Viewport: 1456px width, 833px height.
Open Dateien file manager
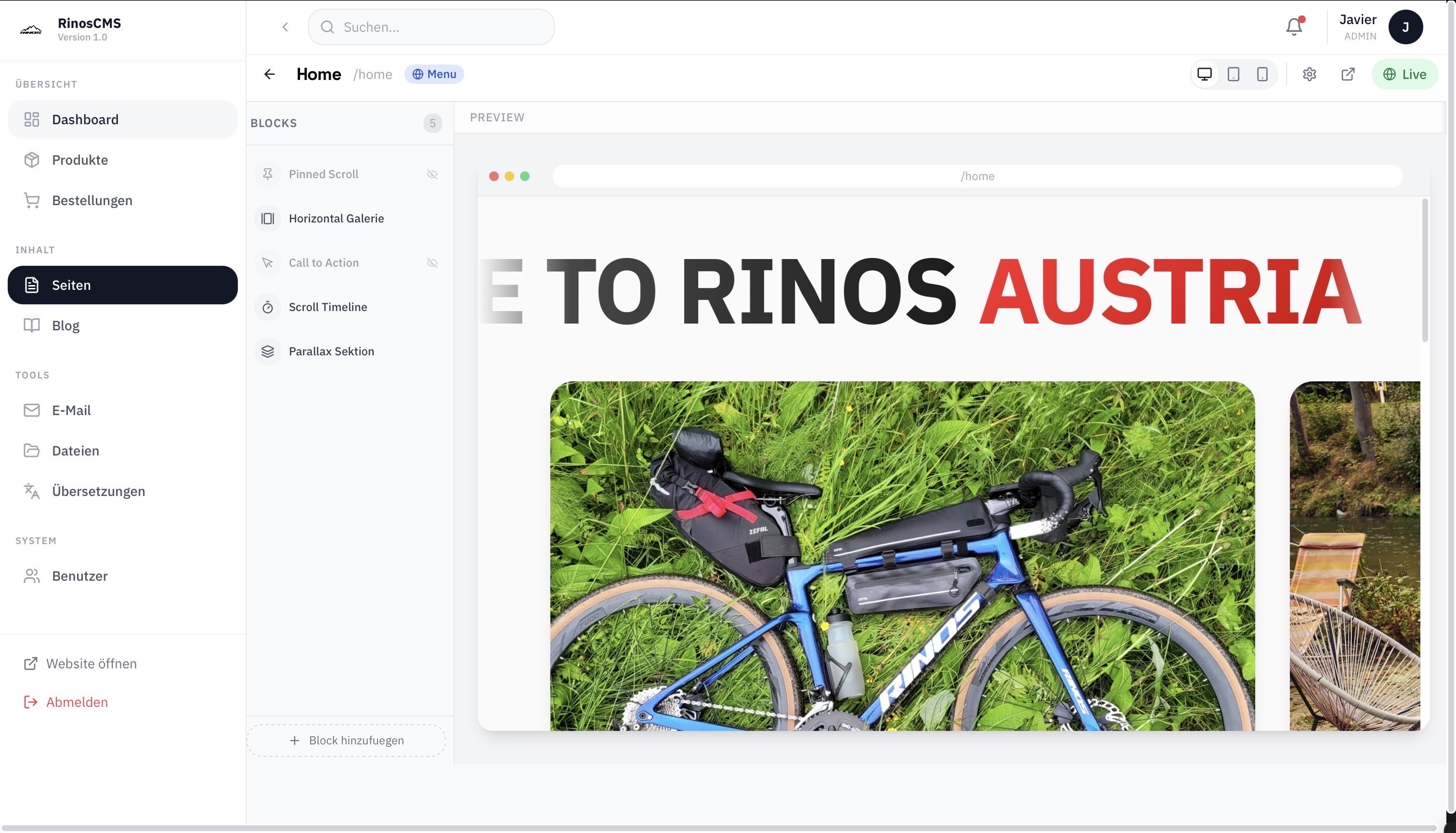point(122,451)
